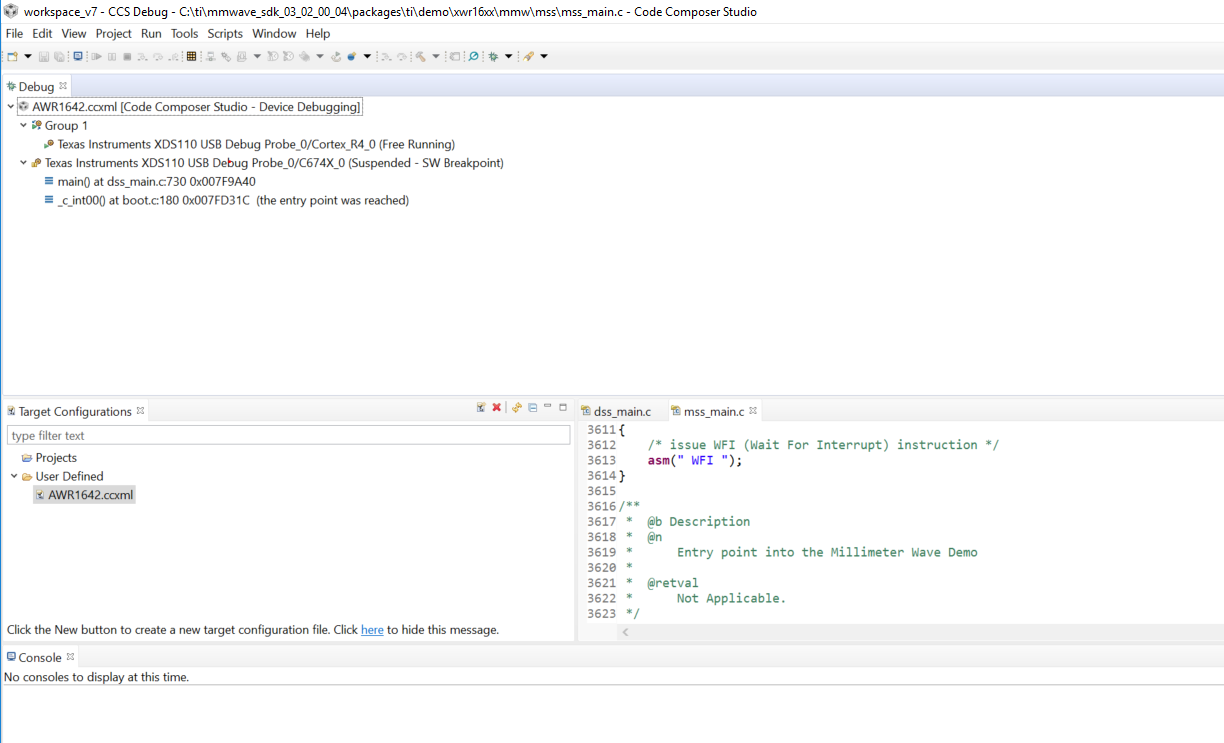1224x743 pixels.
Task: Click the flashlight toolbar icon at toolbar end
Action: [528, 56]
